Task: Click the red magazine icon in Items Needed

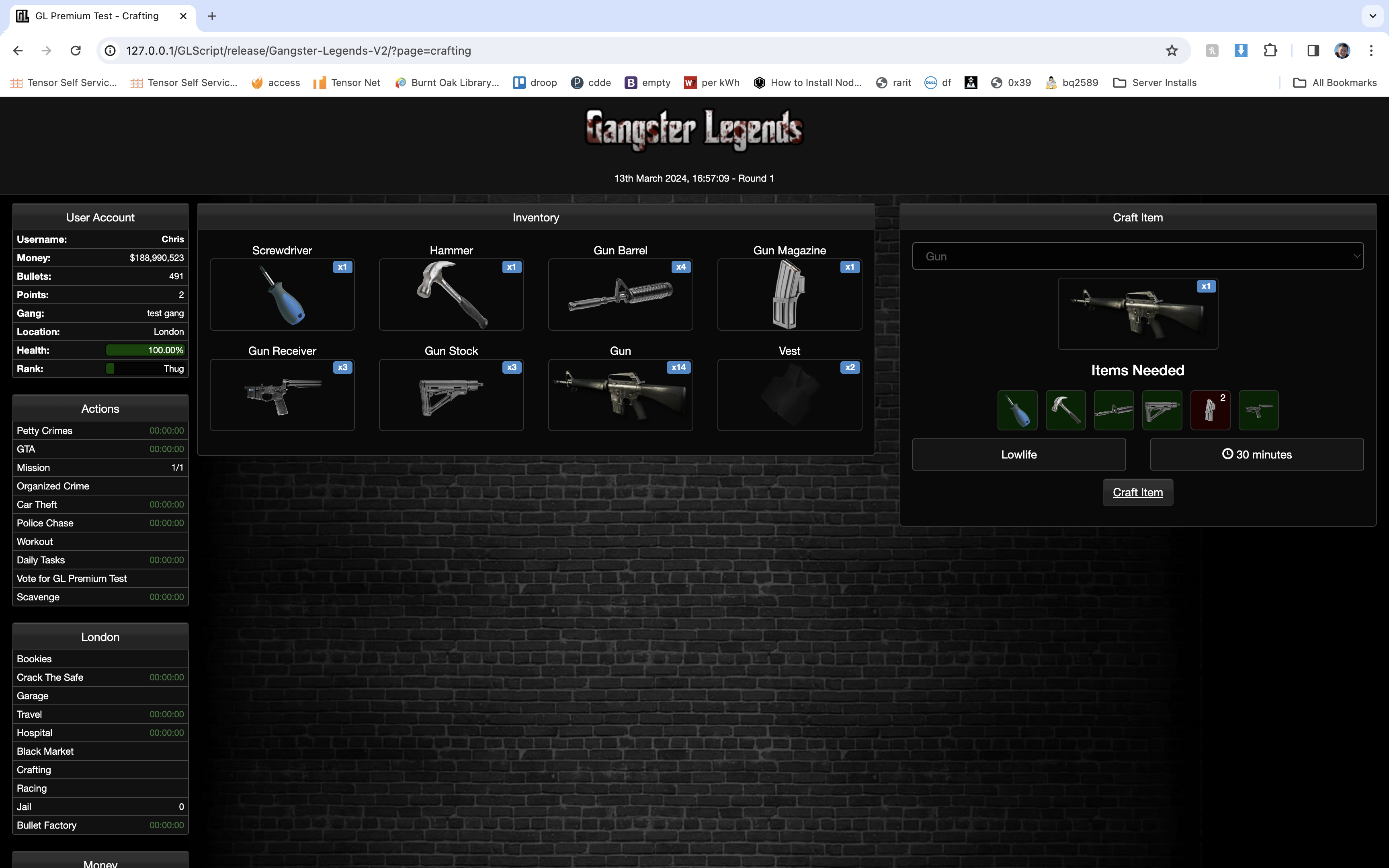Action: (1210, 410)
